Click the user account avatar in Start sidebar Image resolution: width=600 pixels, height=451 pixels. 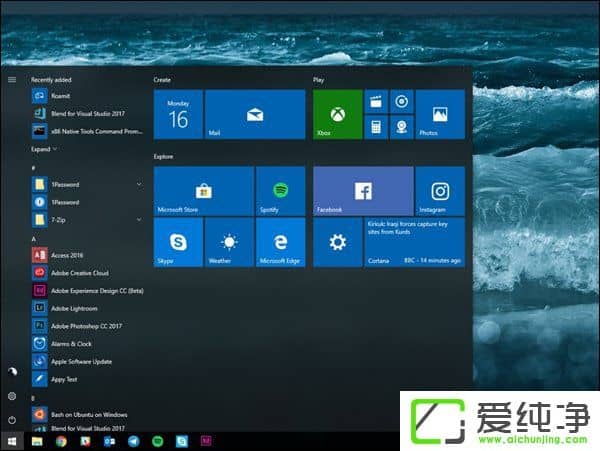pos(12,371)
